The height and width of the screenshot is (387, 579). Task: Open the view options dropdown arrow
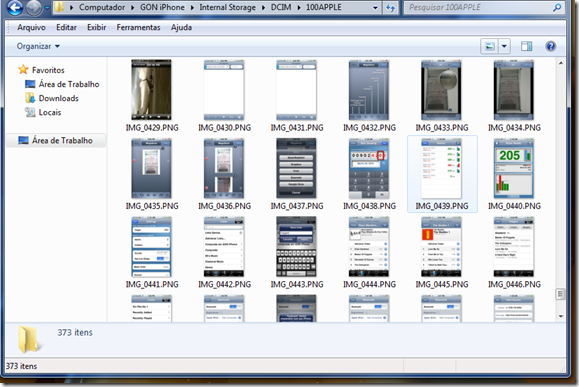504,47
